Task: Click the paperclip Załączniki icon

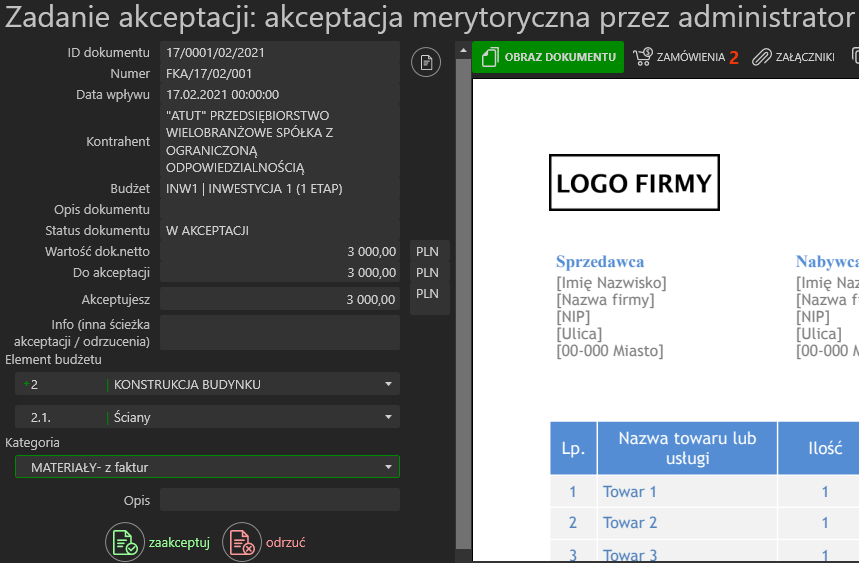Action: click(761, 57)
